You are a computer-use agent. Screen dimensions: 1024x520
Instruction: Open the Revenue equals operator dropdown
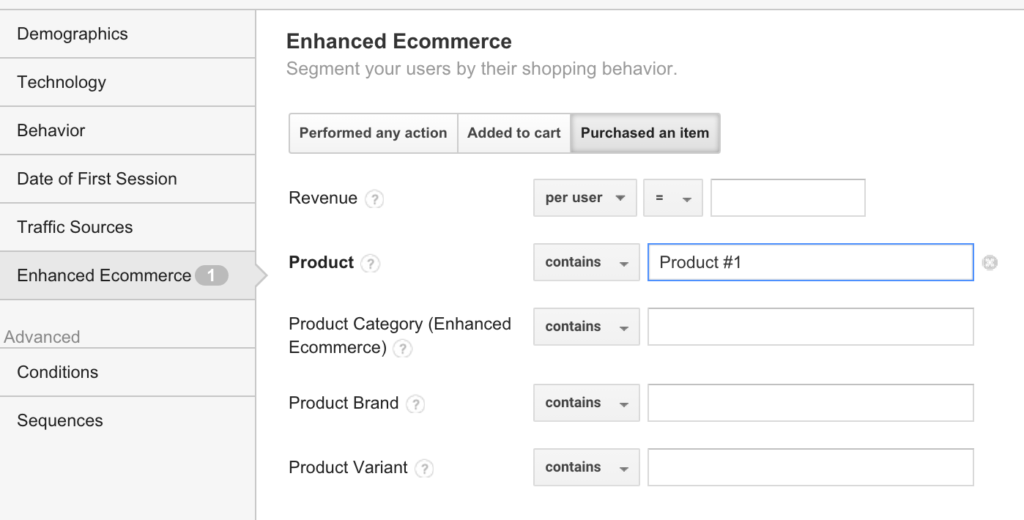(673, 198)
